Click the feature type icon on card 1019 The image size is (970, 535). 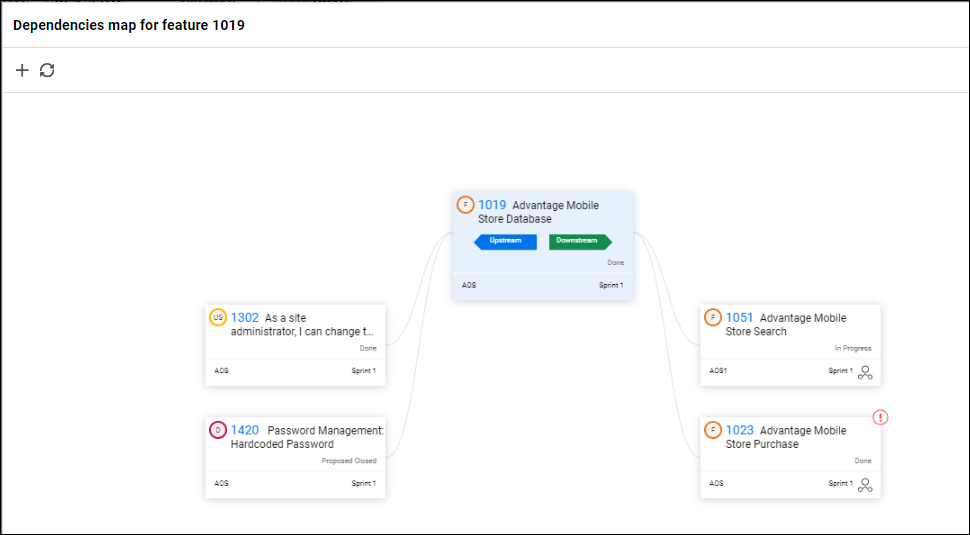pyautogui.click(x=465, y=205)
